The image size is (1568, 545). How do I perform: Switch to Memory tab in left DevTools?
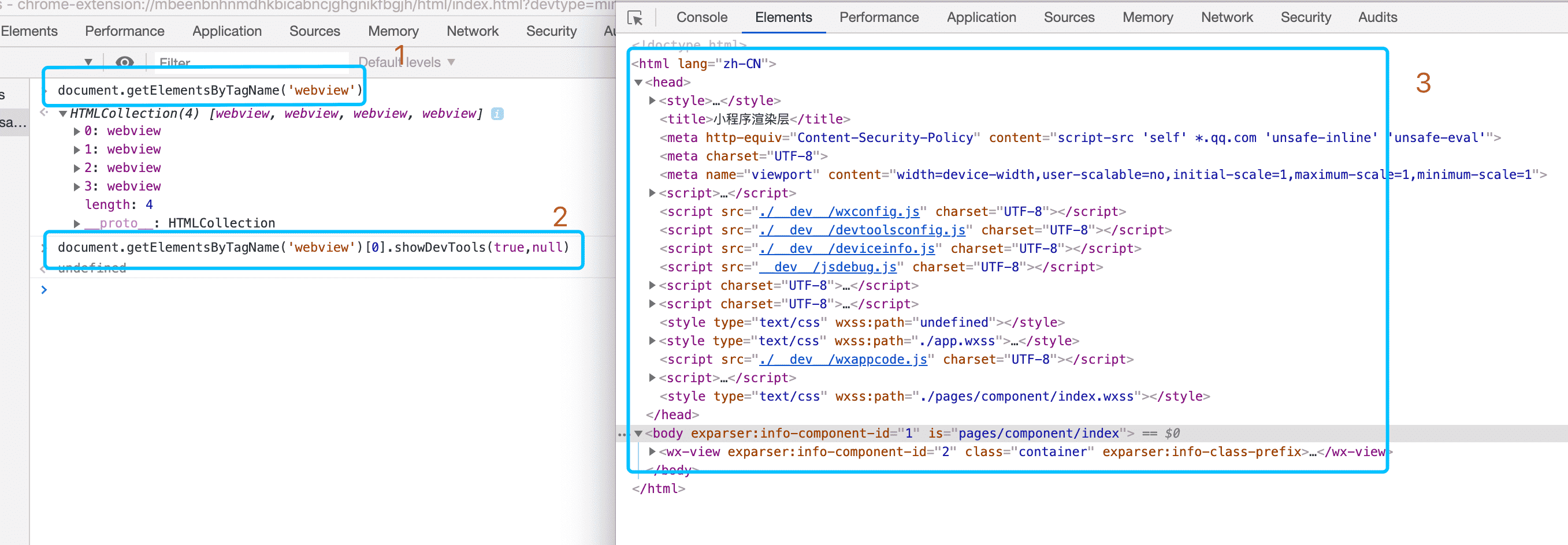pos(393,31)
